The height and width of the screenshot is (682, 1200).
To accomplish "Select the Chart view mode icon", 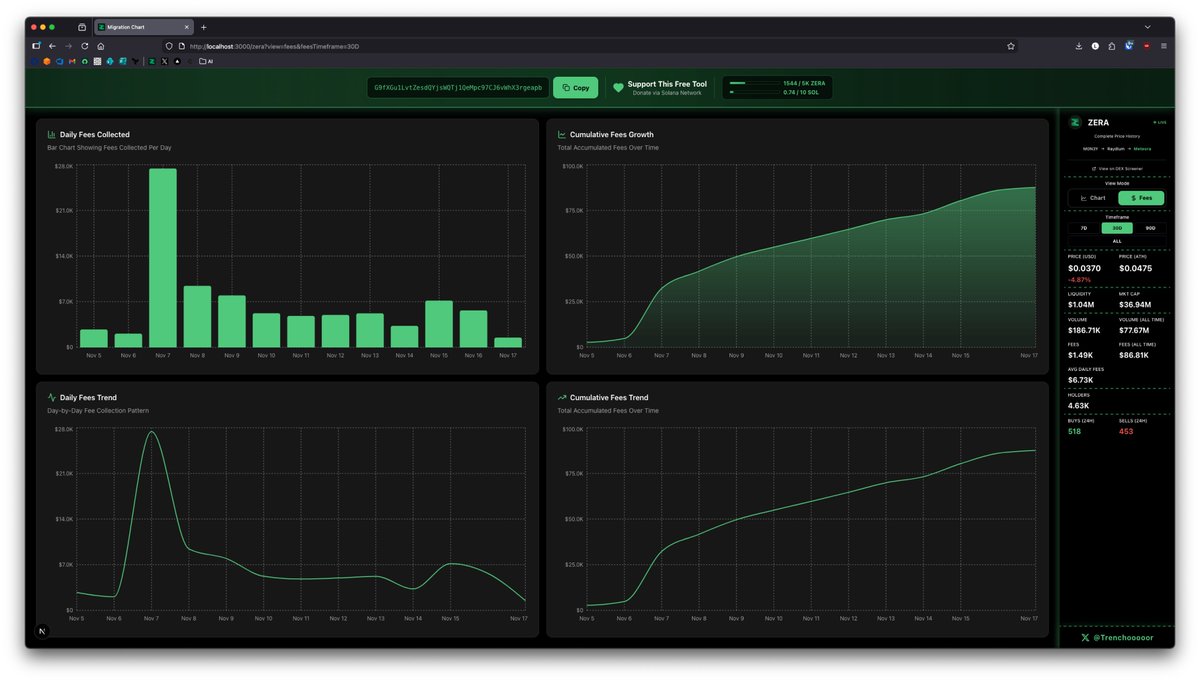I will point(1084,198).
